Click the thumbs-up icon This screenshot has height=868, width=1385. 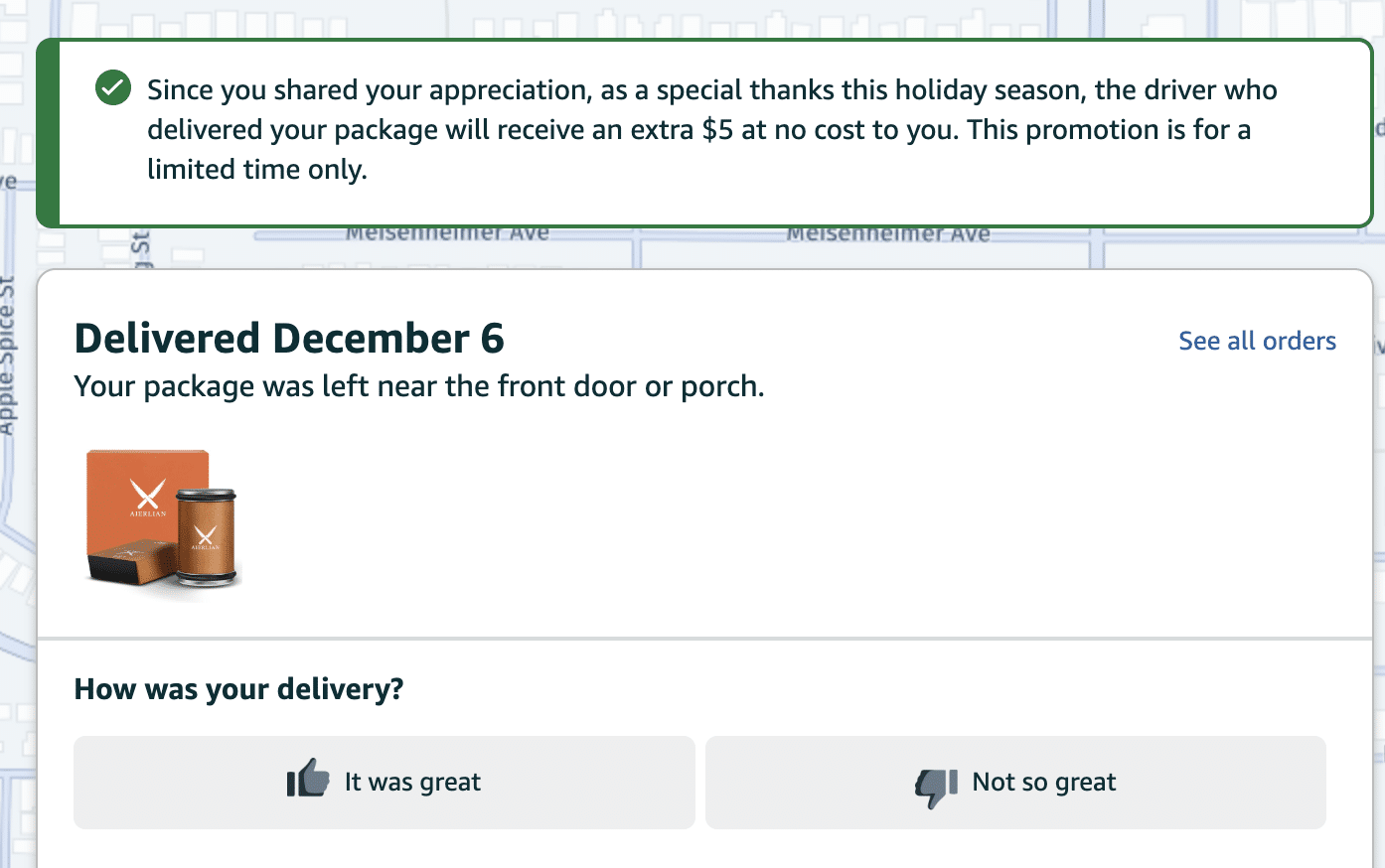(308, 780)
